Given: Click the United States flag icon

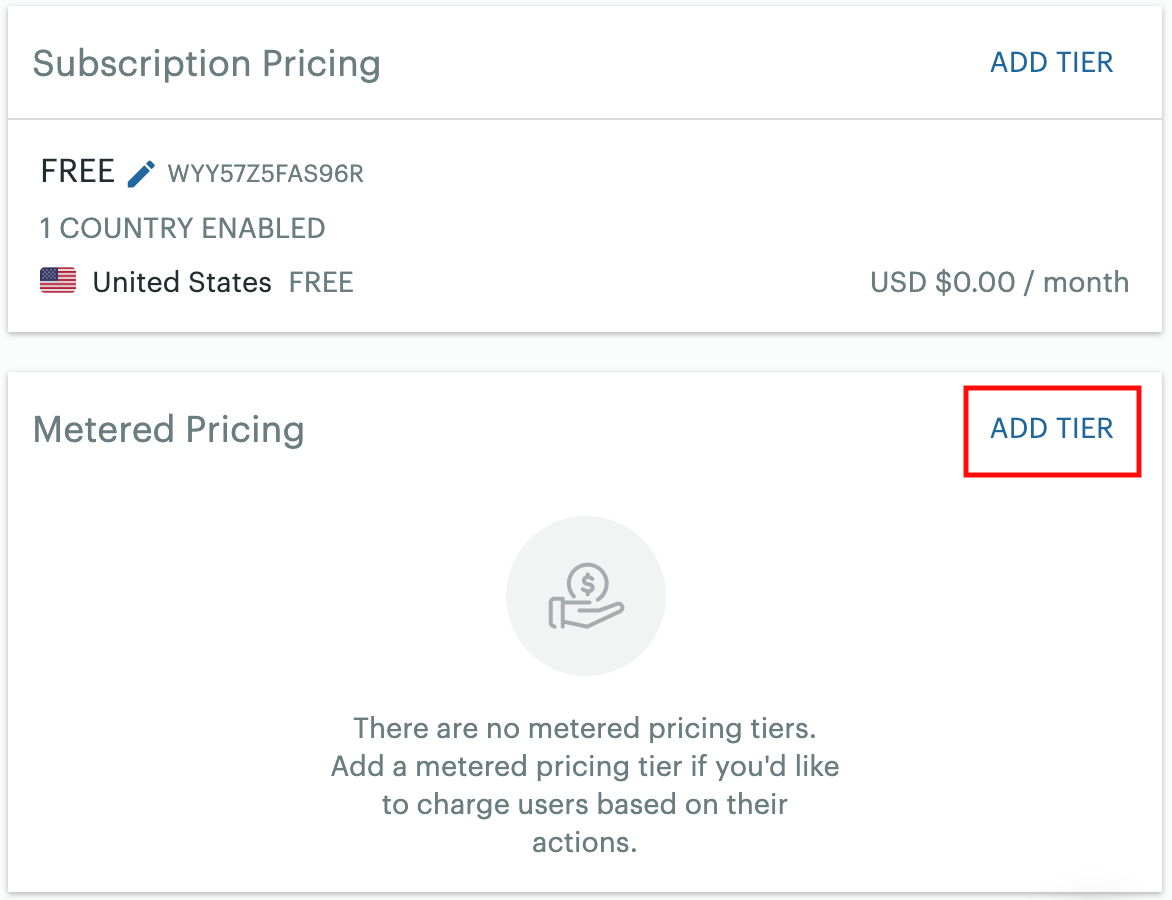Looking at the screenshot, I should (x=58, y=282).
